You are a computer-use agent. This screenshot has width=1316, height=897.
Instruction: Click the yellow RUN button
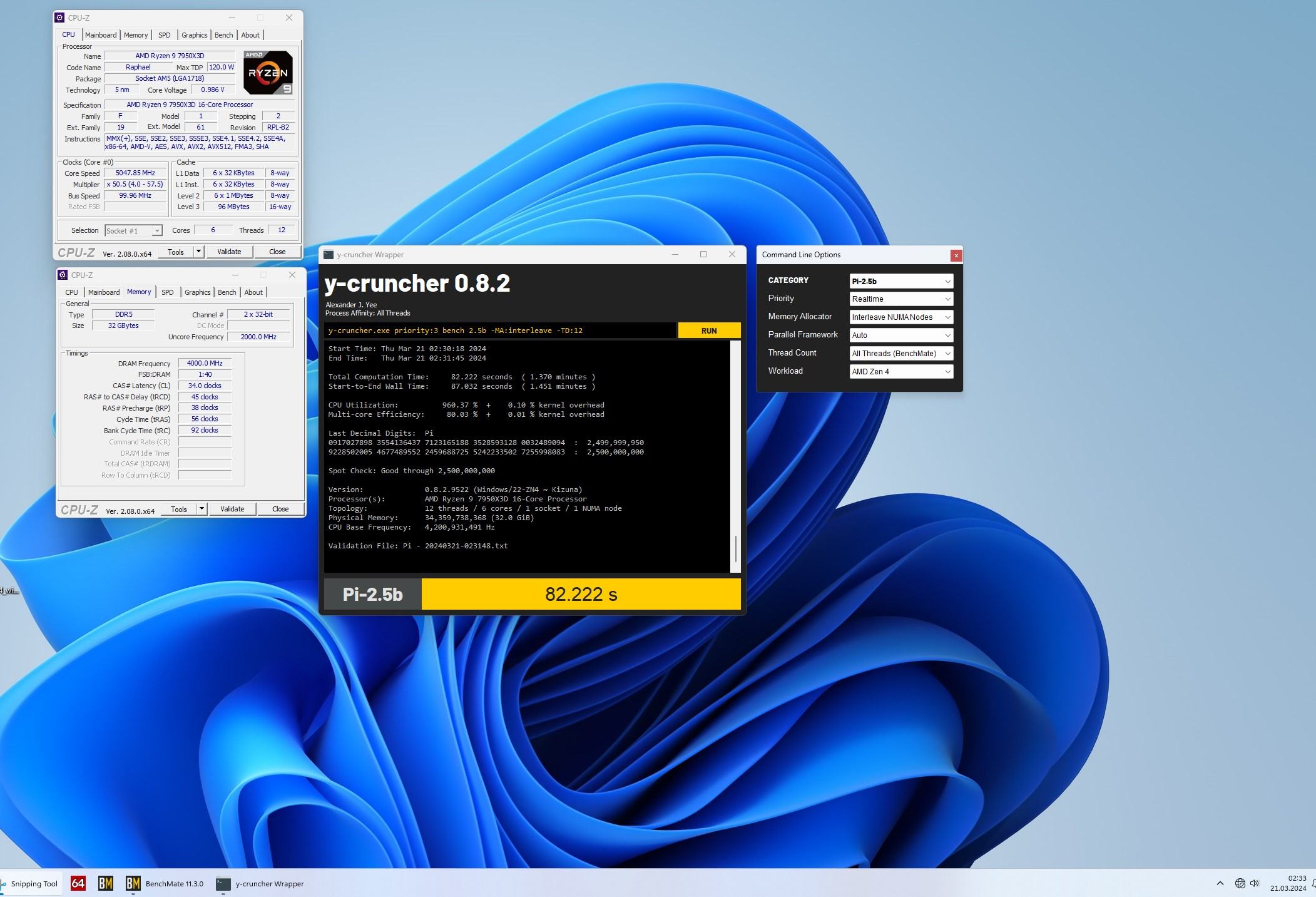click(x=709, y=331)
